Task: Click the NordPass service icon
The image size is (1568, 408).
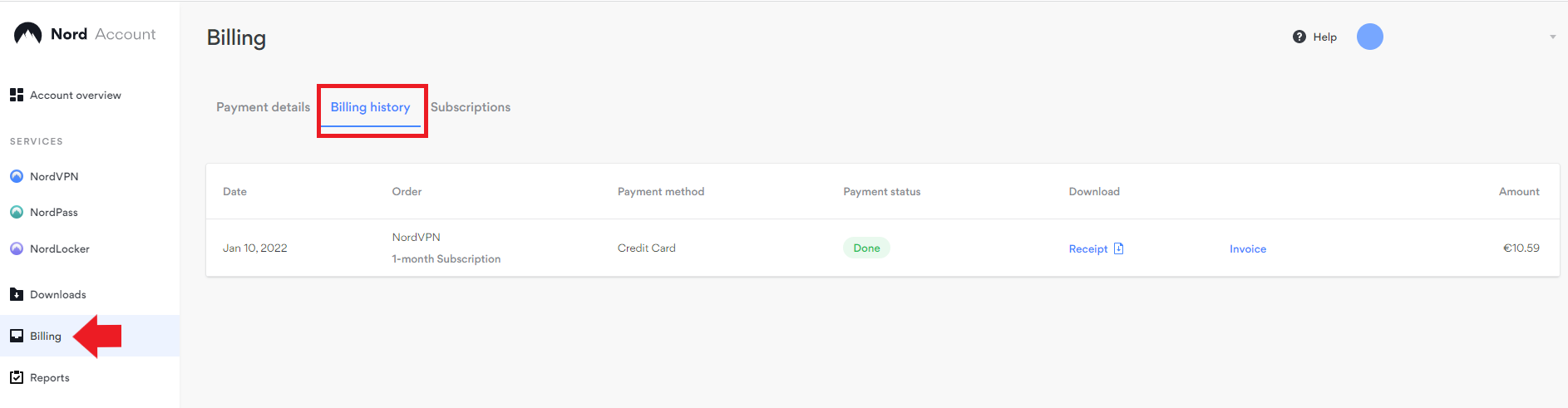Action: [x=17, y=212]
